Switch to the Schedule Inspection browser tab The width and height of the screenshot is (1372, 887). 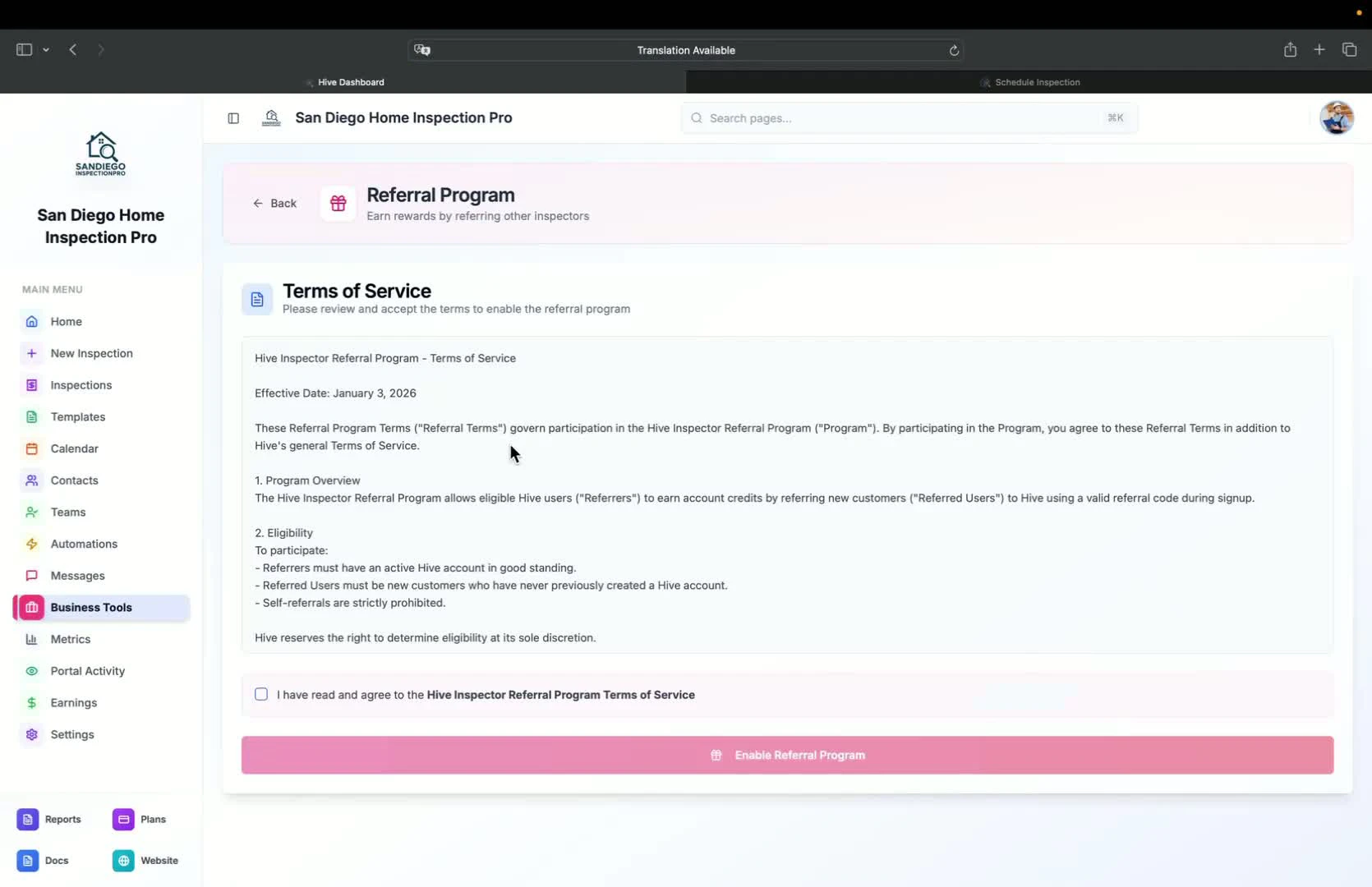point(1029,82)
